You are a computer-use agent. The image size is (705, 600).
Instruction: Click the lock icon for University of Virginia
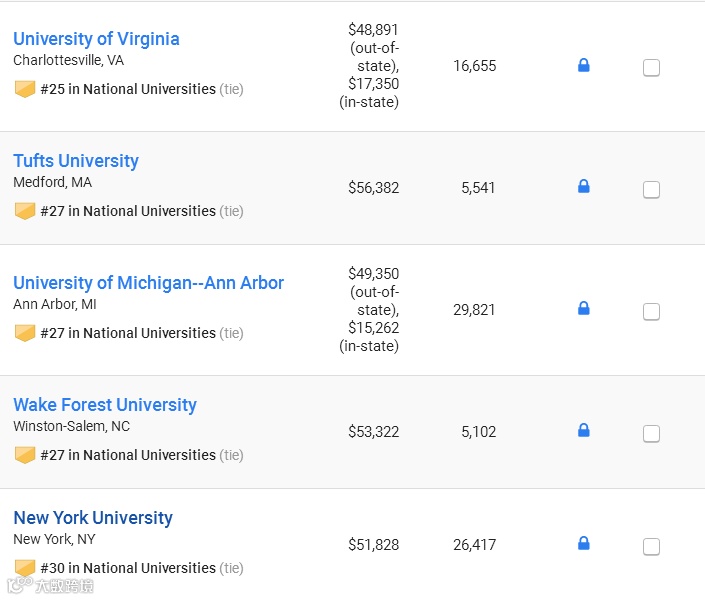584,66
